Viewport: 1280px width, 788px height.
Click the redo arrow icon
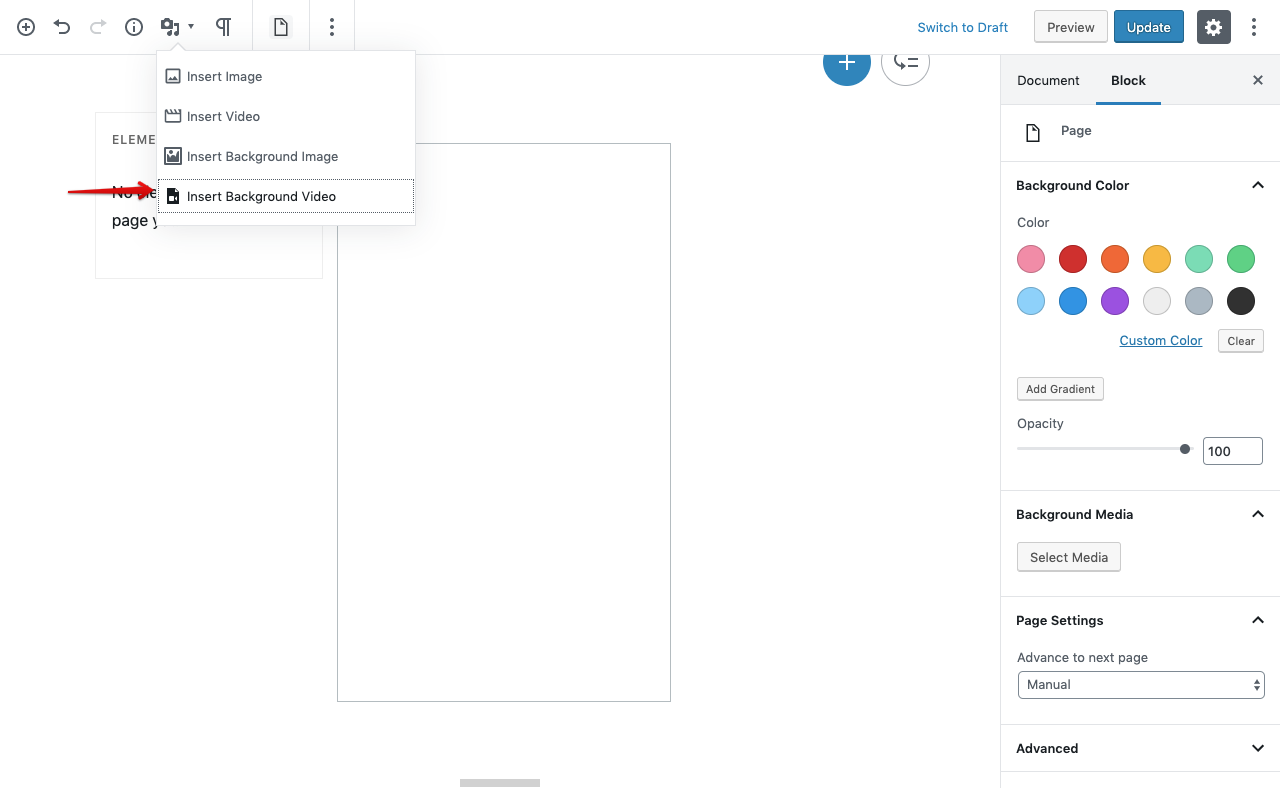pyautogui.click(x=98, y=27)
